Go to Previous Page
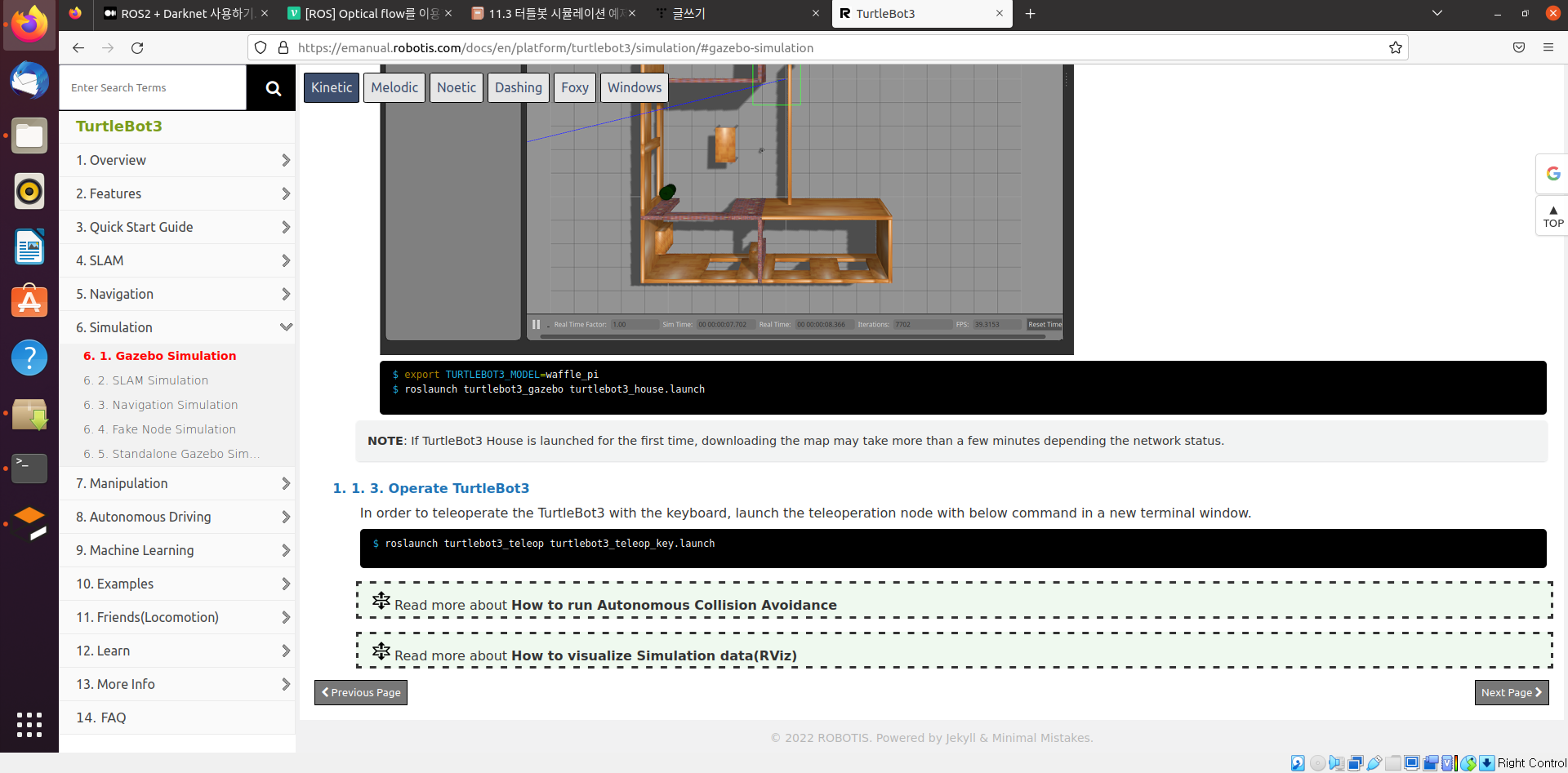Image resolution: width=1568 pixels, height=773 pixels. point(361,692)
